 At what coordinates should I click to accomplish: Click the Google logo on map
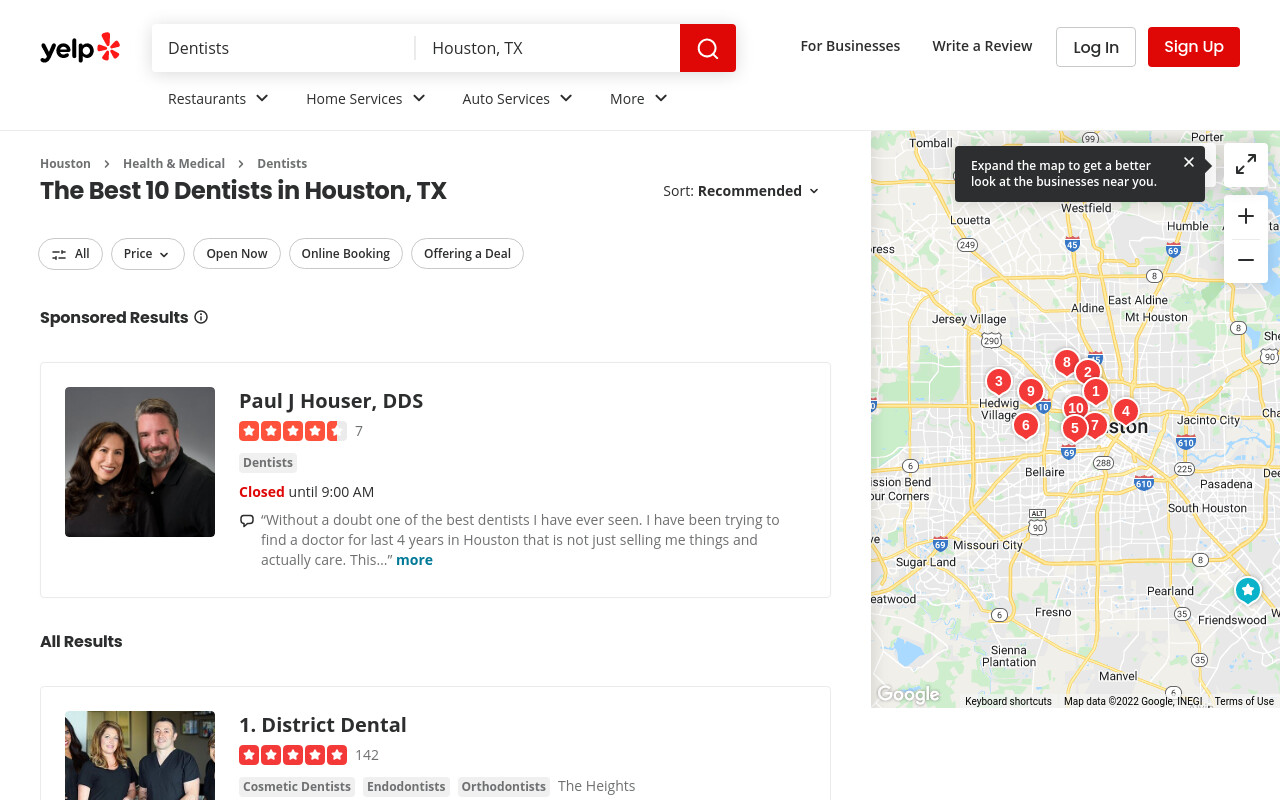click(908, 694)
